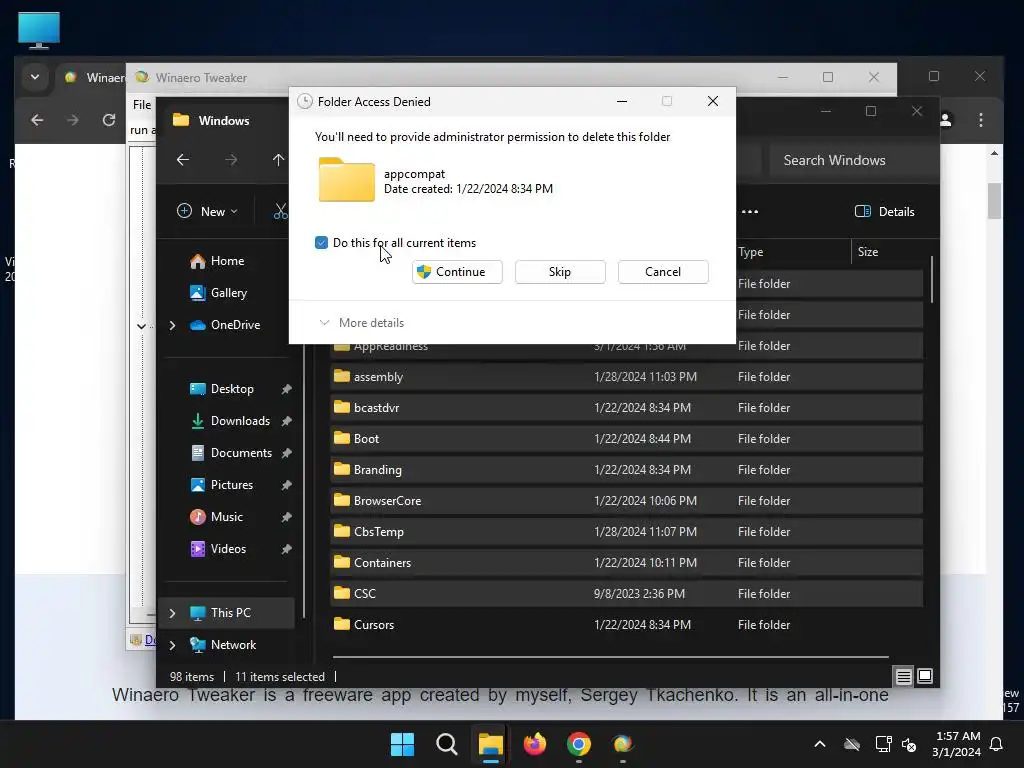1024x768 pixels.
Task: Switch to details list view icon
Action: click(x=903, y=677)
